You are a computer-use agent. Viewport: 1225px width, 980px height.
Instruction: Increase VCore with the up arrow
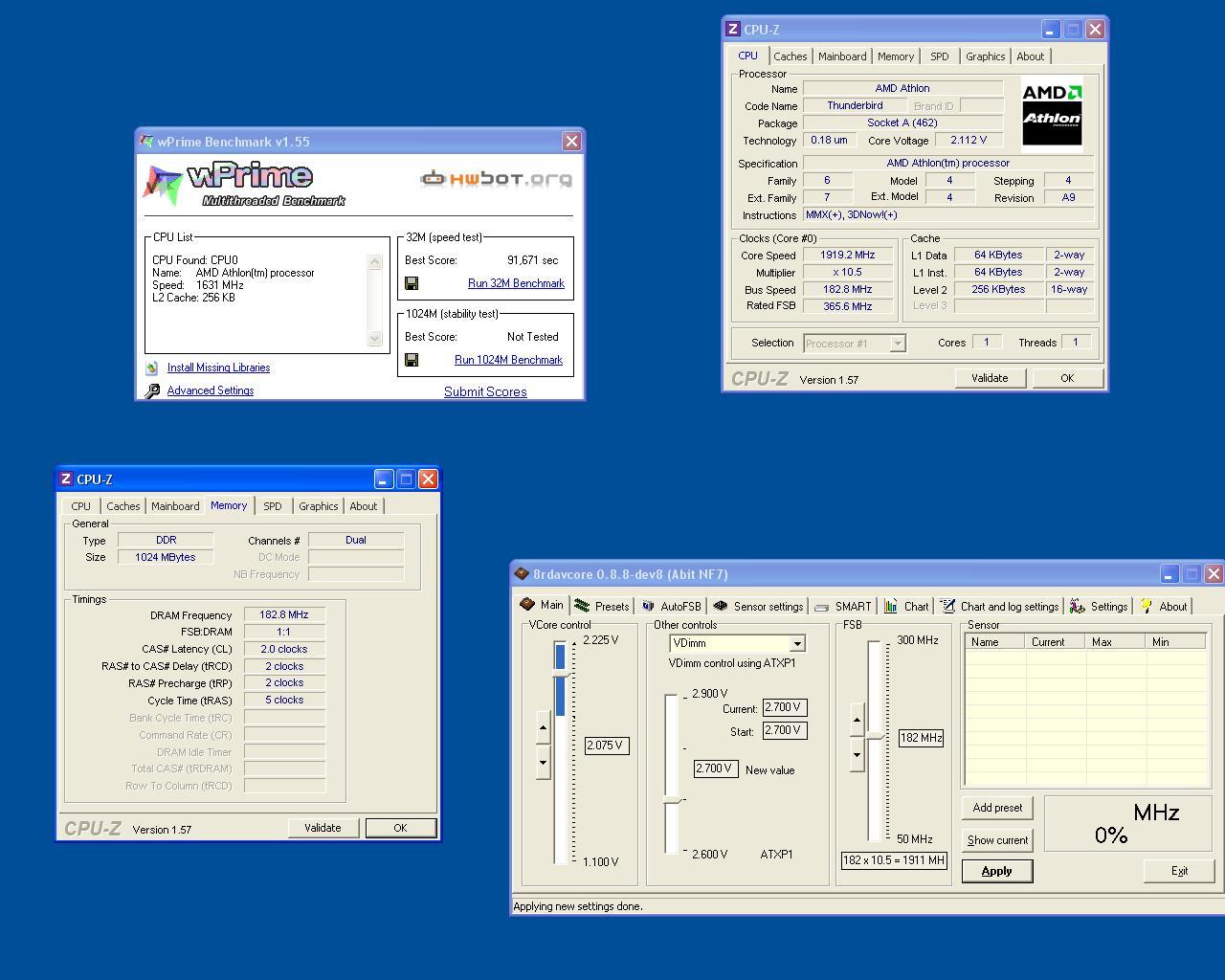point(543,728)
